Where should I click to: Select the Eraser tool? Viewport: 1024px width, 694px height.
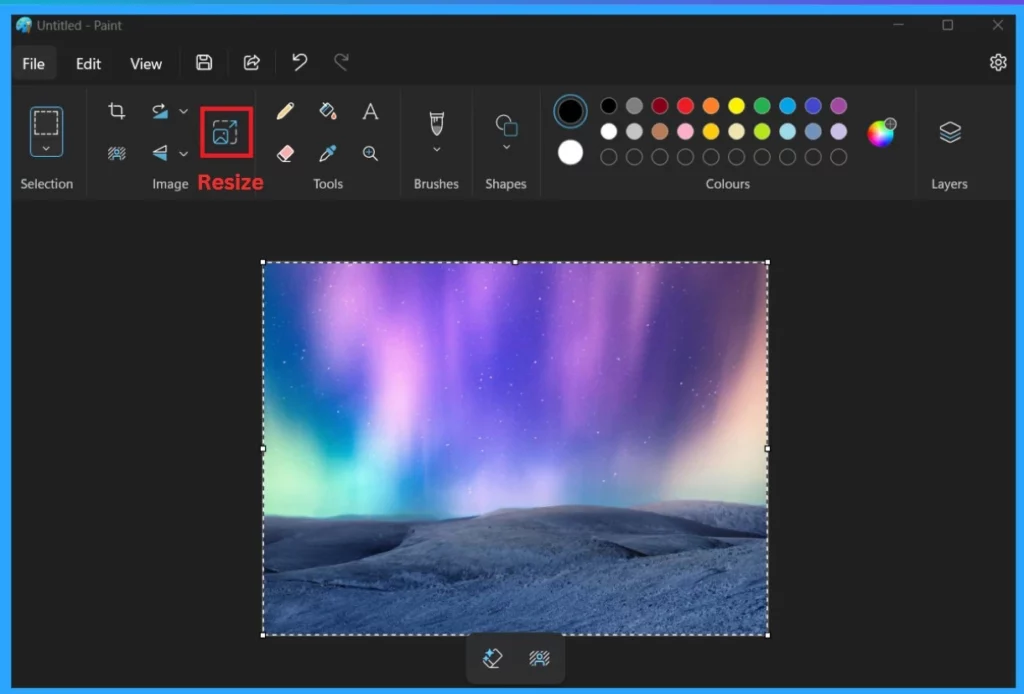pyautogui.click(x=285, y=153)
